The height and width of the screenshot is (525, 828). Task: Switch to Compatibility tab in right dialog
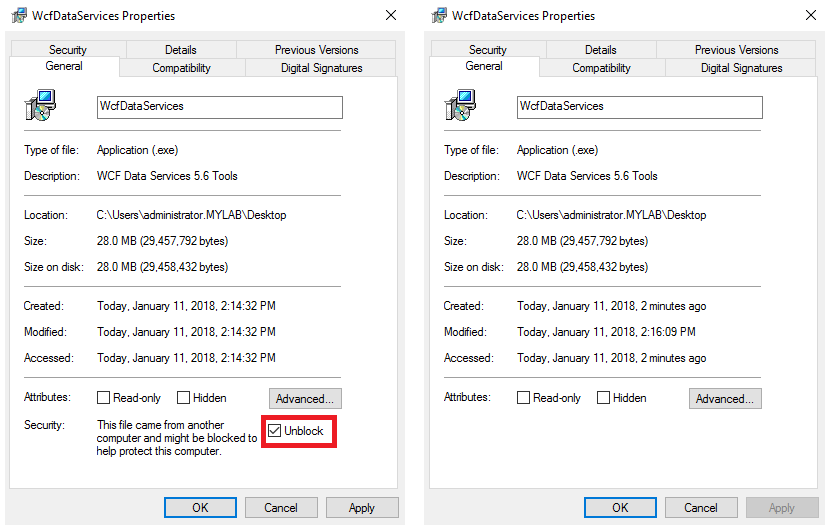[x=601, y=68]
